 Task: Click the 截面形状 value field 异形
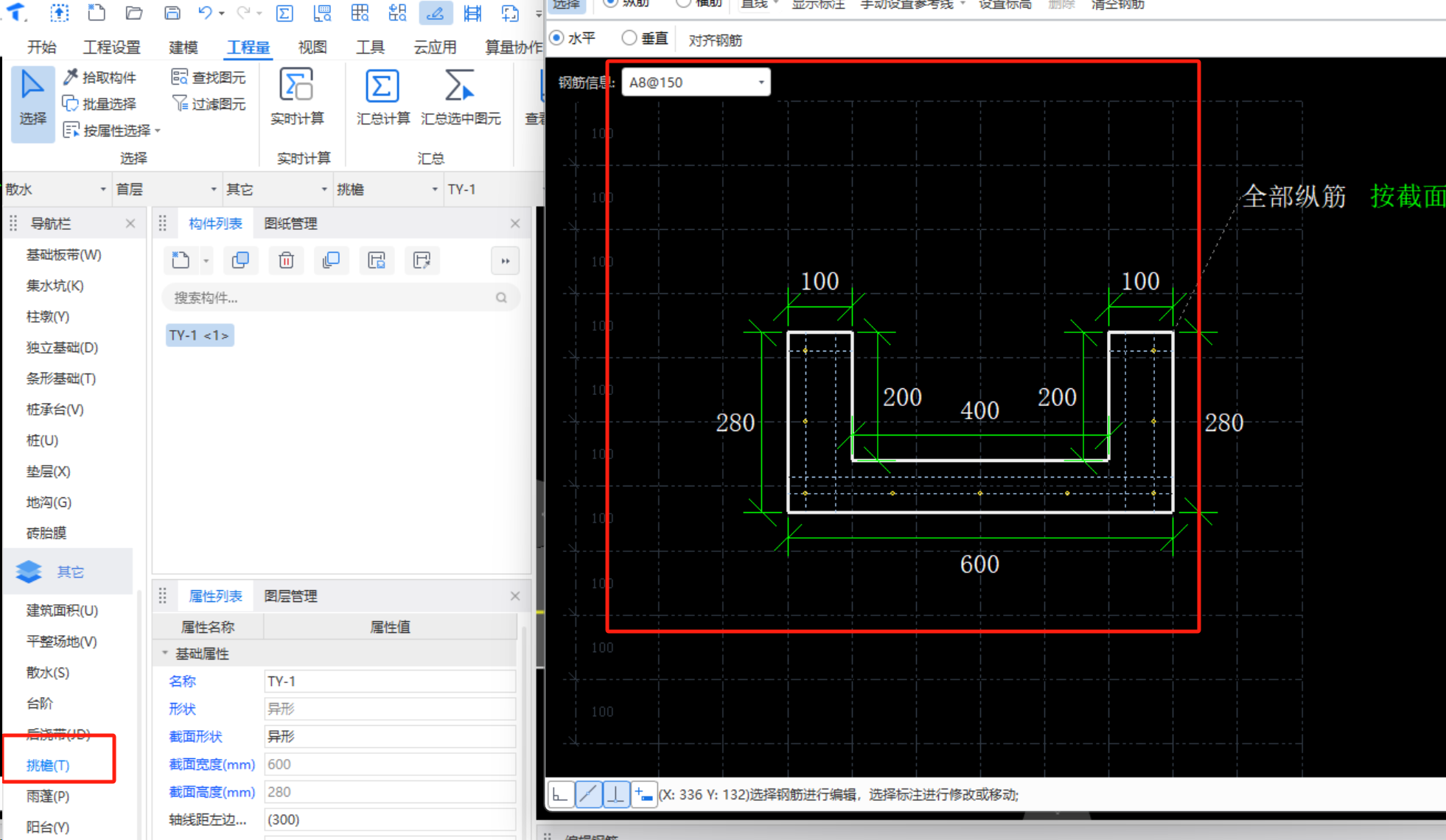pyautogui.click(x=390, y=737)
